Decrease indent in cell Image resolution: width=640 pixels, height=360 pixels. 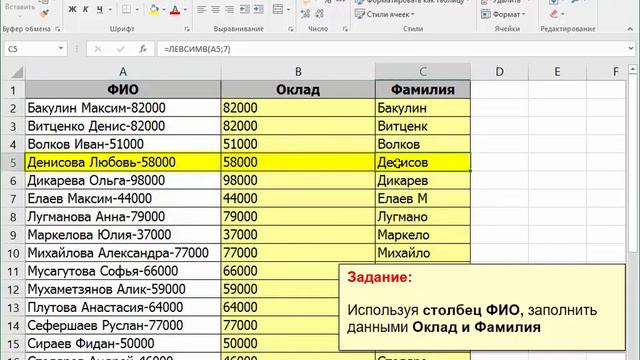click(244, 9)
